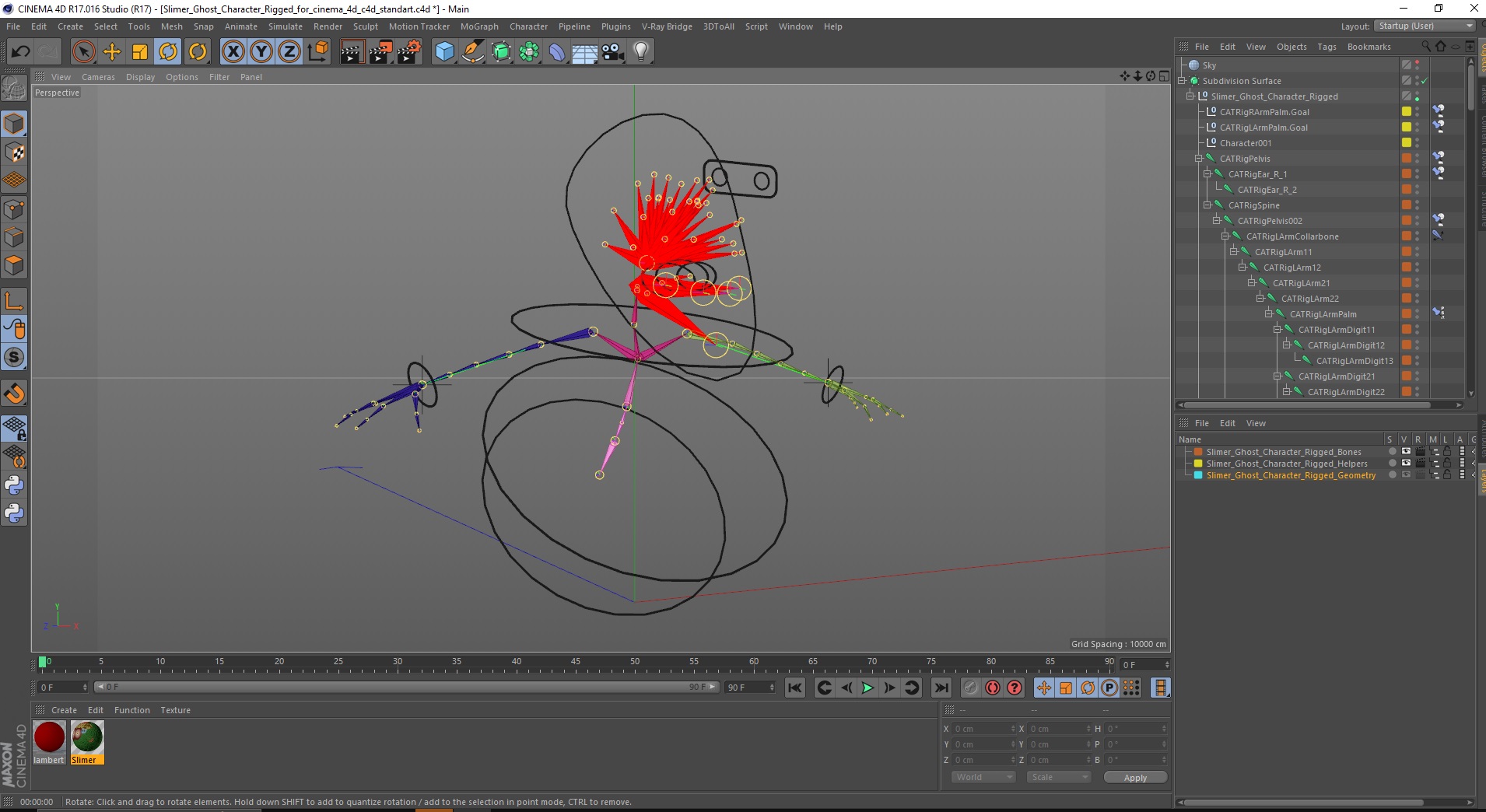Screen dimensions: 1486x812
Task: Collapse the CATRigSpine joint
Action: point(1207,205)
